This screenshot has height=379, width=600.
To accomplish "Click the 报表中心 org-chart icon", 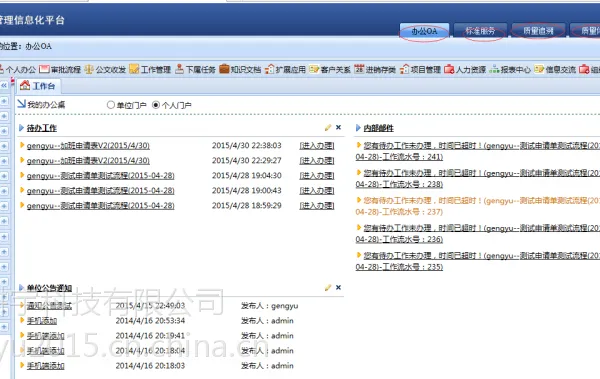I will click(494, 69).
